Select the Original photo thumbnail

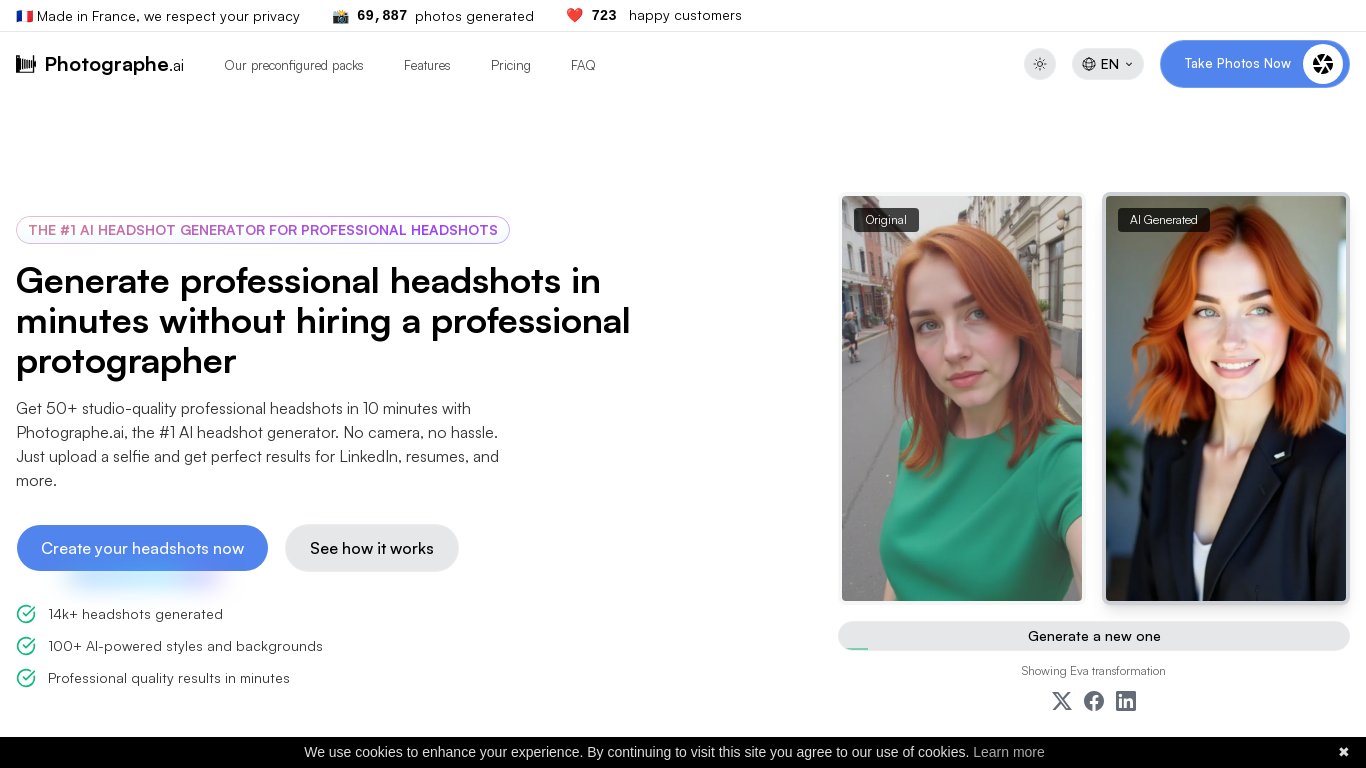pos(961,398)
